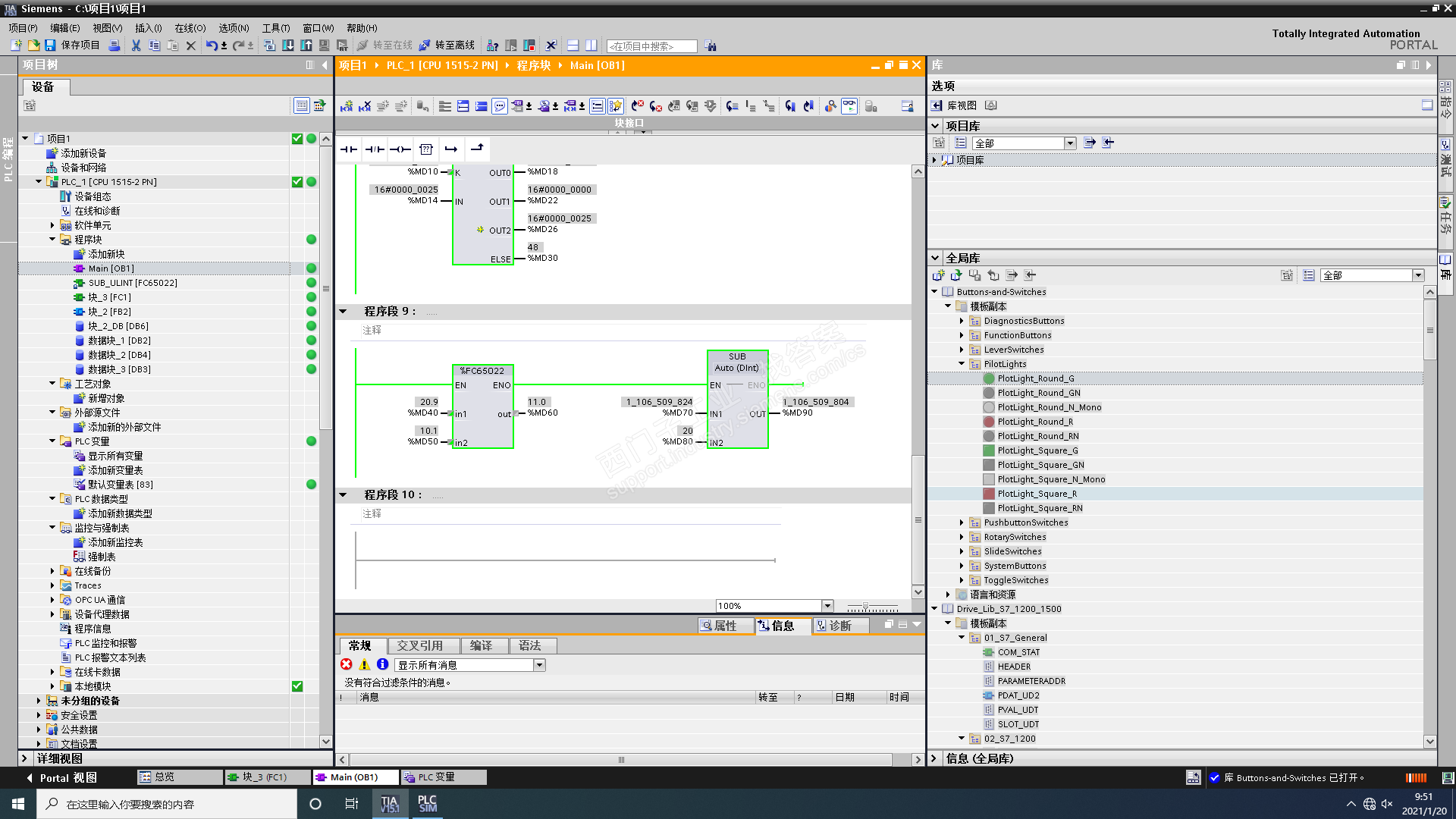Insert an empty box instruction
This screenshot has width=1456, height=819.
(426, 149)
